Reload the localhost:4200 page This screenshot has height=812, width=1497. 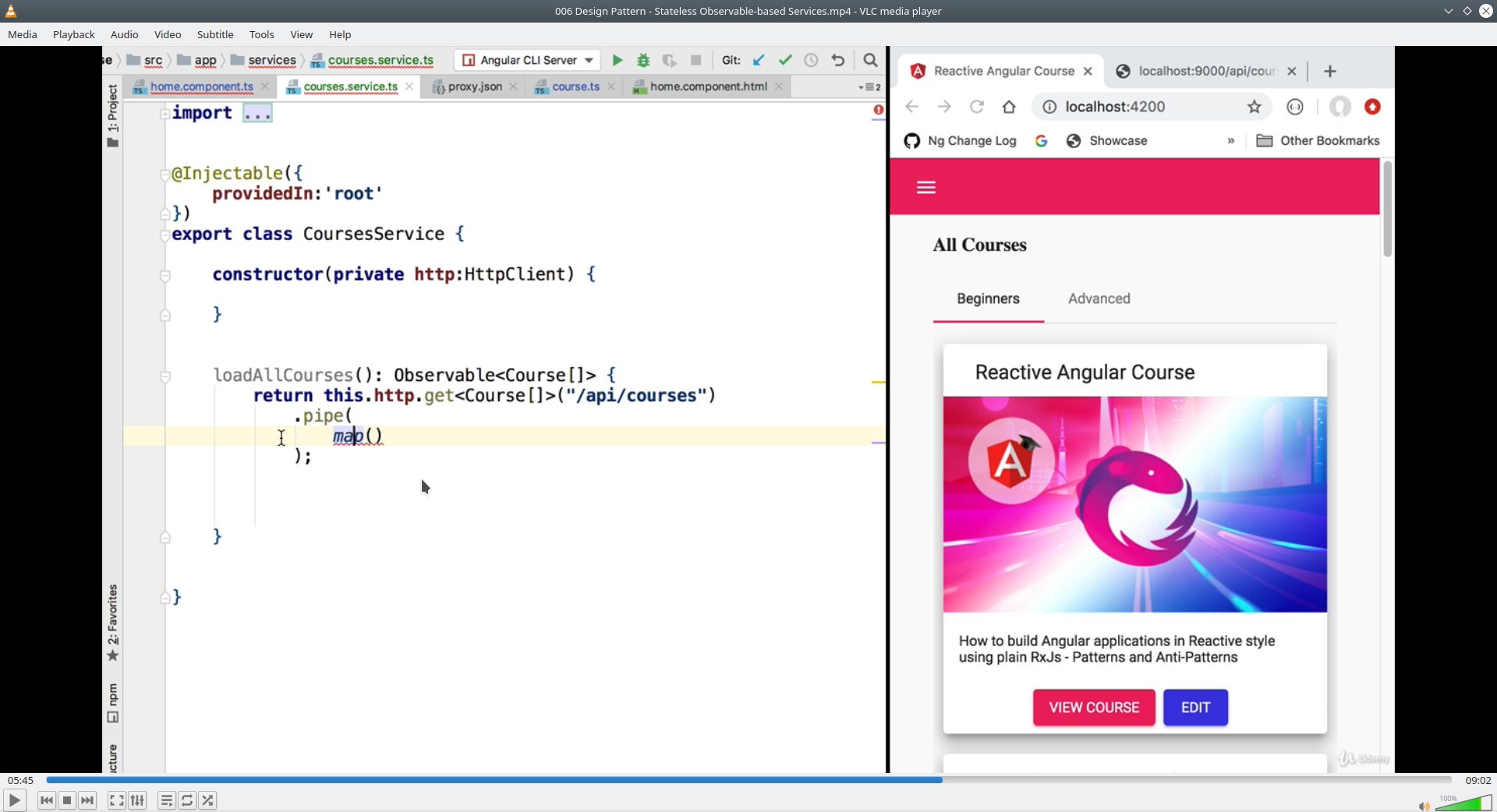977,107
